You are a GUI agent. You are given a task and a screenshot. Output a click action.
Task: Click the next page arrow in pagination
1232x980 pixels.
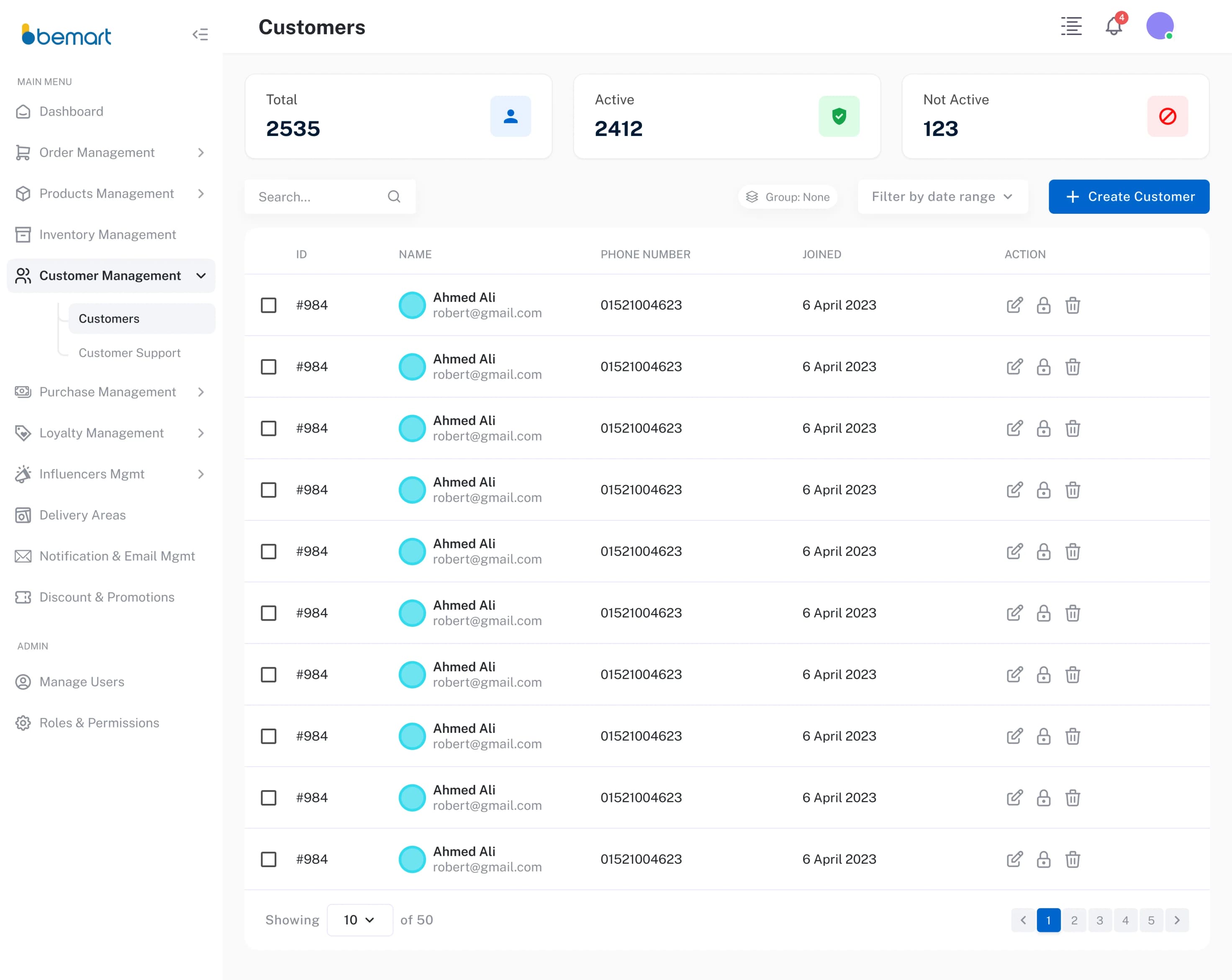(x=1177, y=920)
